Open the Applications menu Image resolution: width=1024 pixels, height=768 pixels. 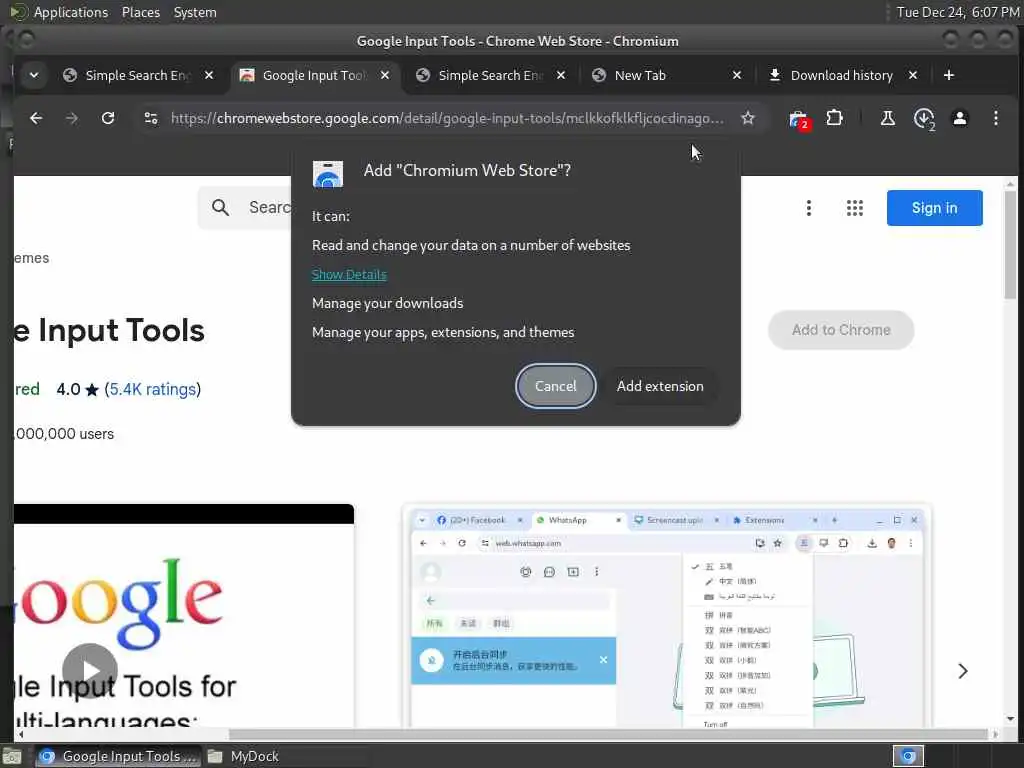71,12
